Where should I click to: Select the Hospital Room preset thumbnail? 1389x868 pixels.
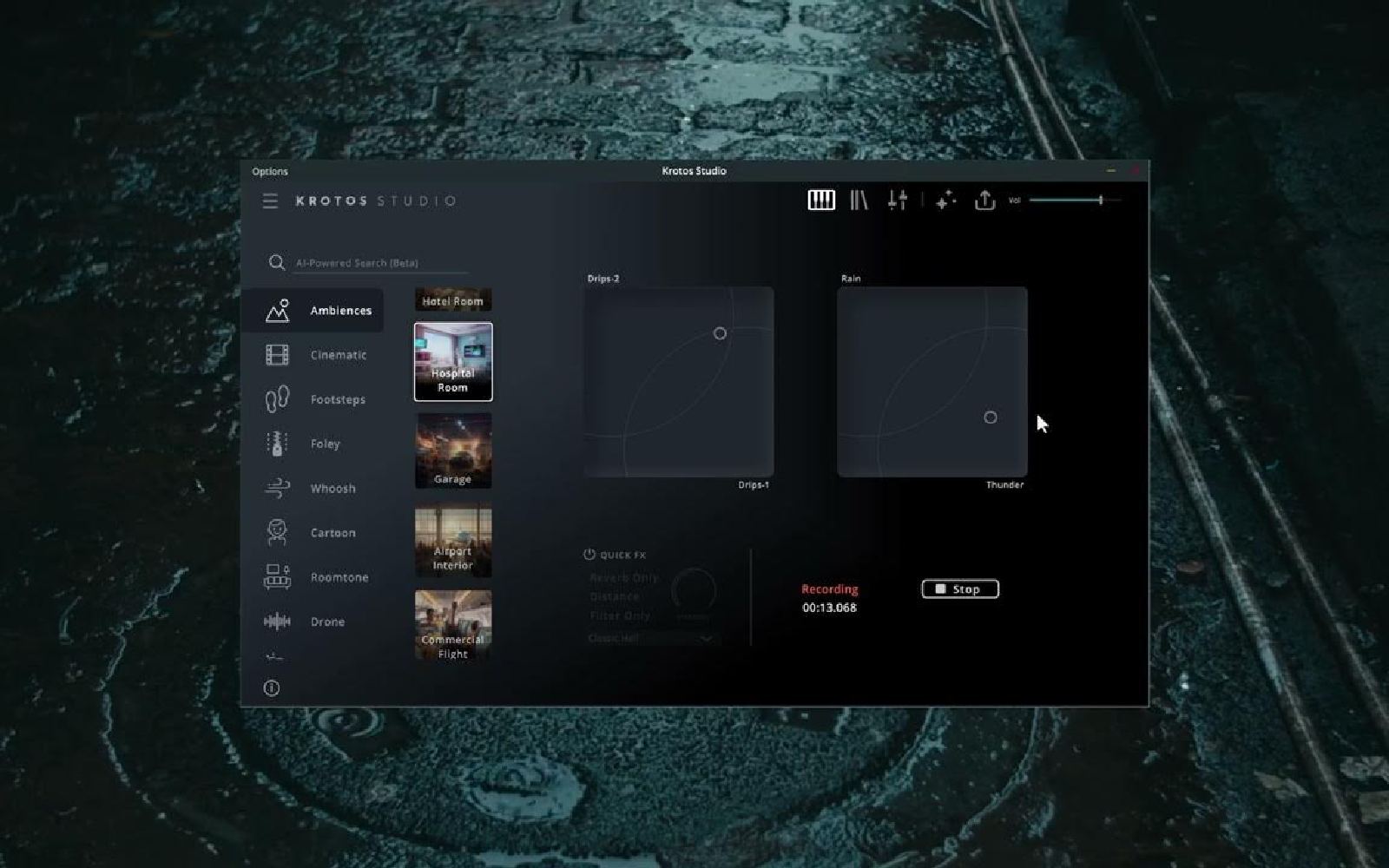453,362
